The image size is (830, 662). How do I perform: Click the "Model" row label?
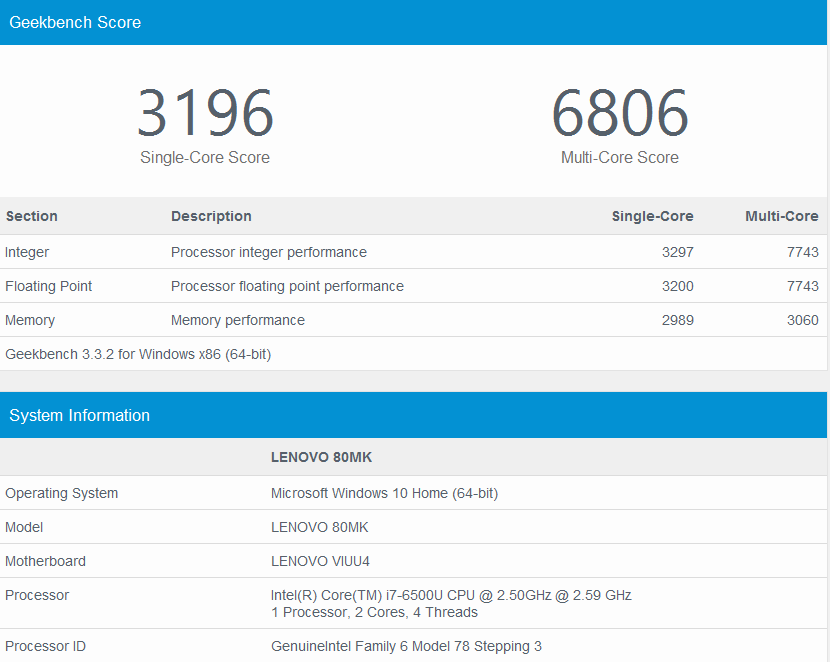point(24,527)
